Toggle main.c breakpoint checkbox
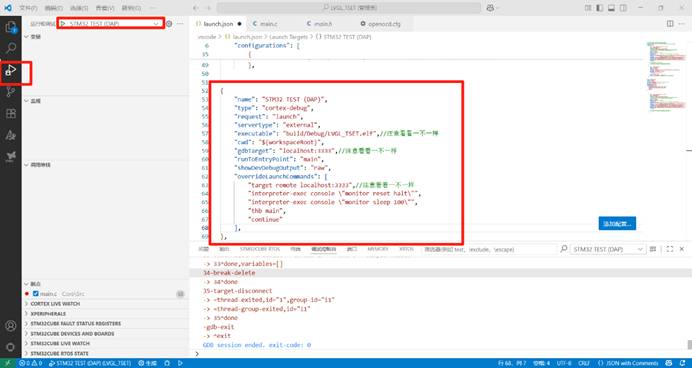Image resolution: width=692 pixels, height=368 pixels. point(36,293)
